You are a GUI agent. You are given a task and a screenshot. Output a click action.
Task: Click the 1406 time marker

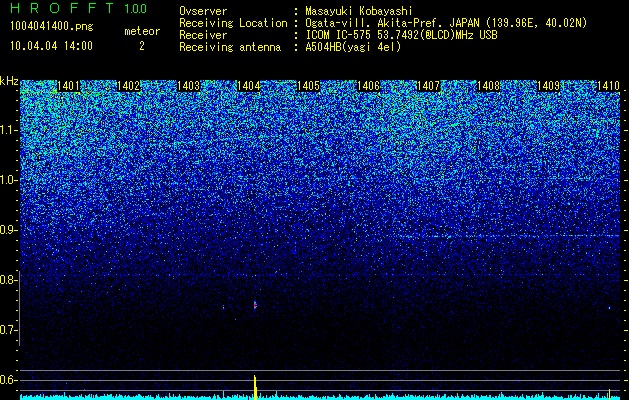coord(368,86)
